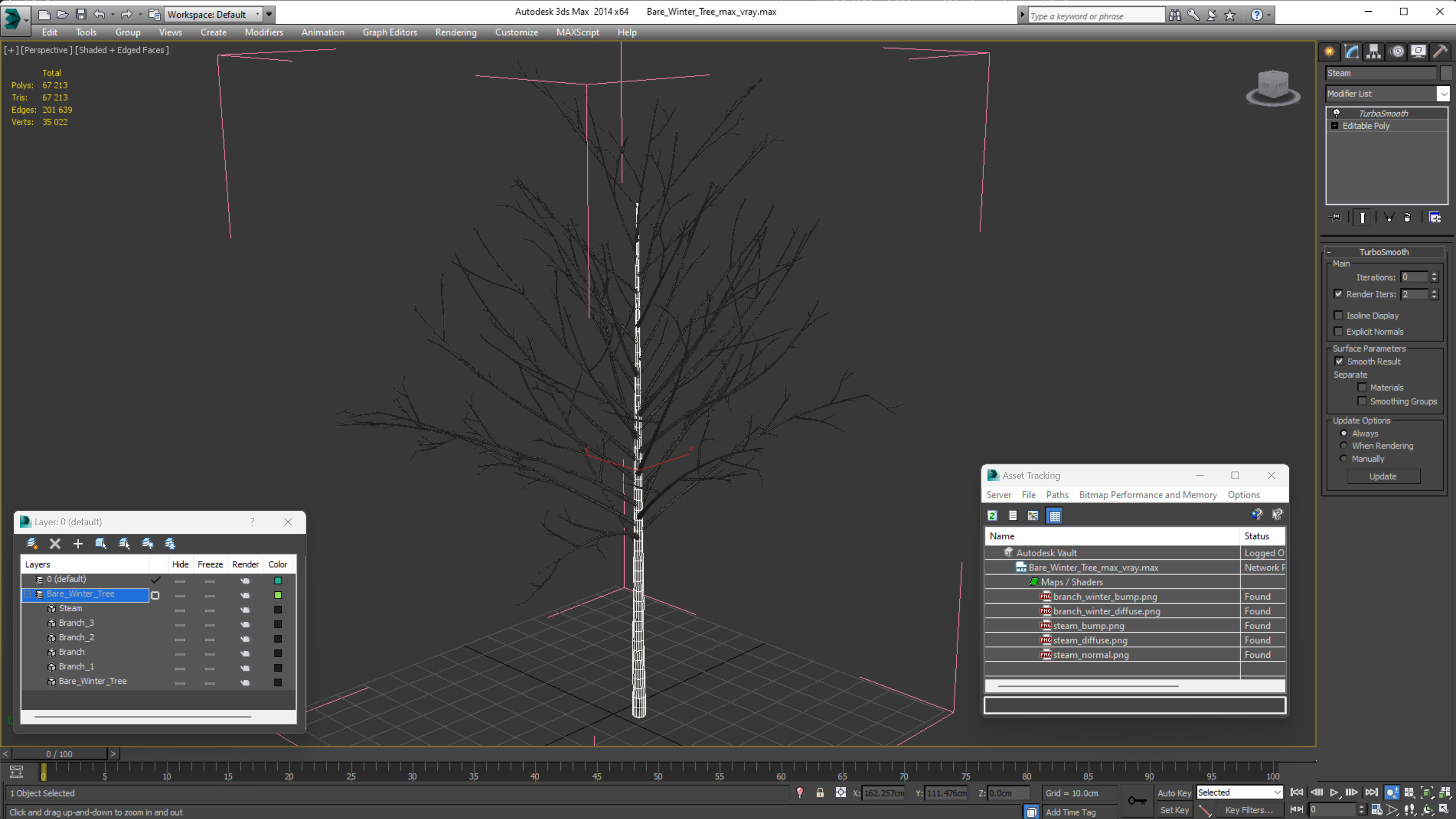Screen dimensions: 1456x819
Task: Refresh icon in Asset Tracking toolbar
Action: click(x=992, y=515)
